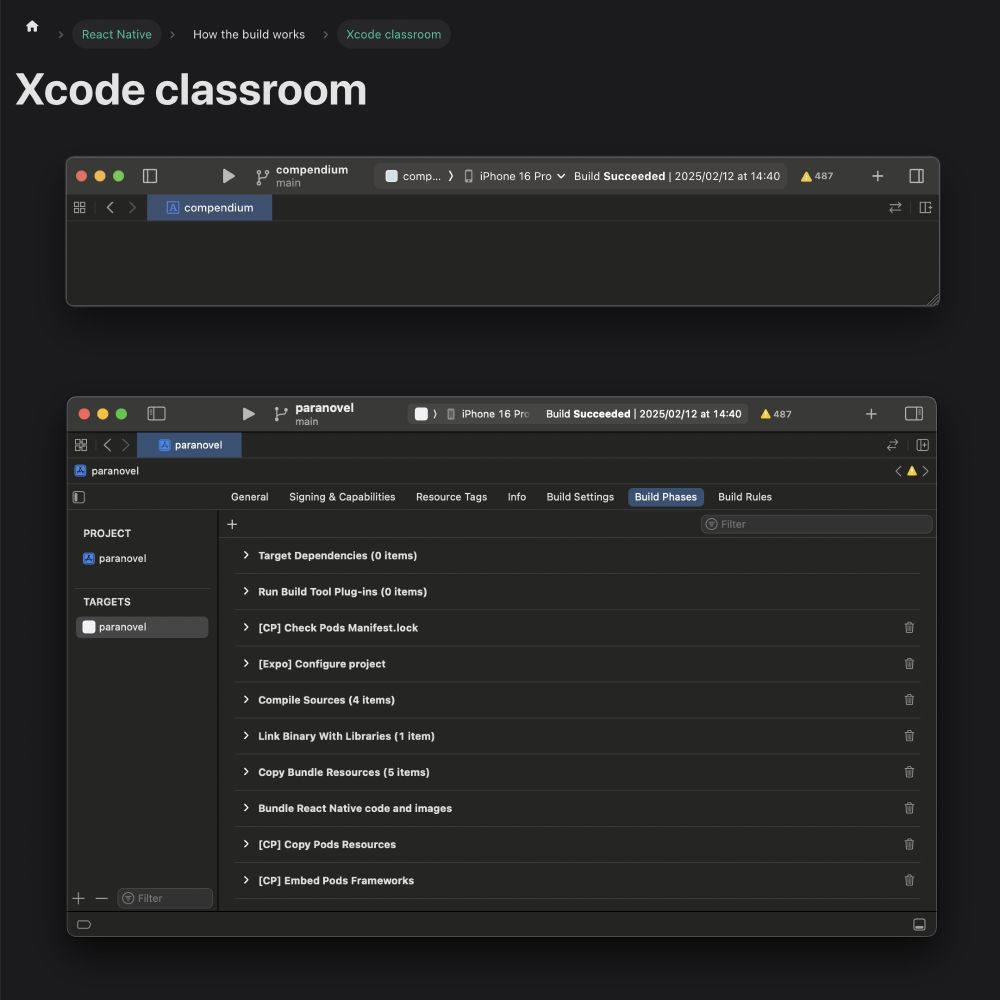The width and height of the screenshot is (1000, 1000).
Task: Go back in paranovel editor history
Action: [x=108, y=445]
